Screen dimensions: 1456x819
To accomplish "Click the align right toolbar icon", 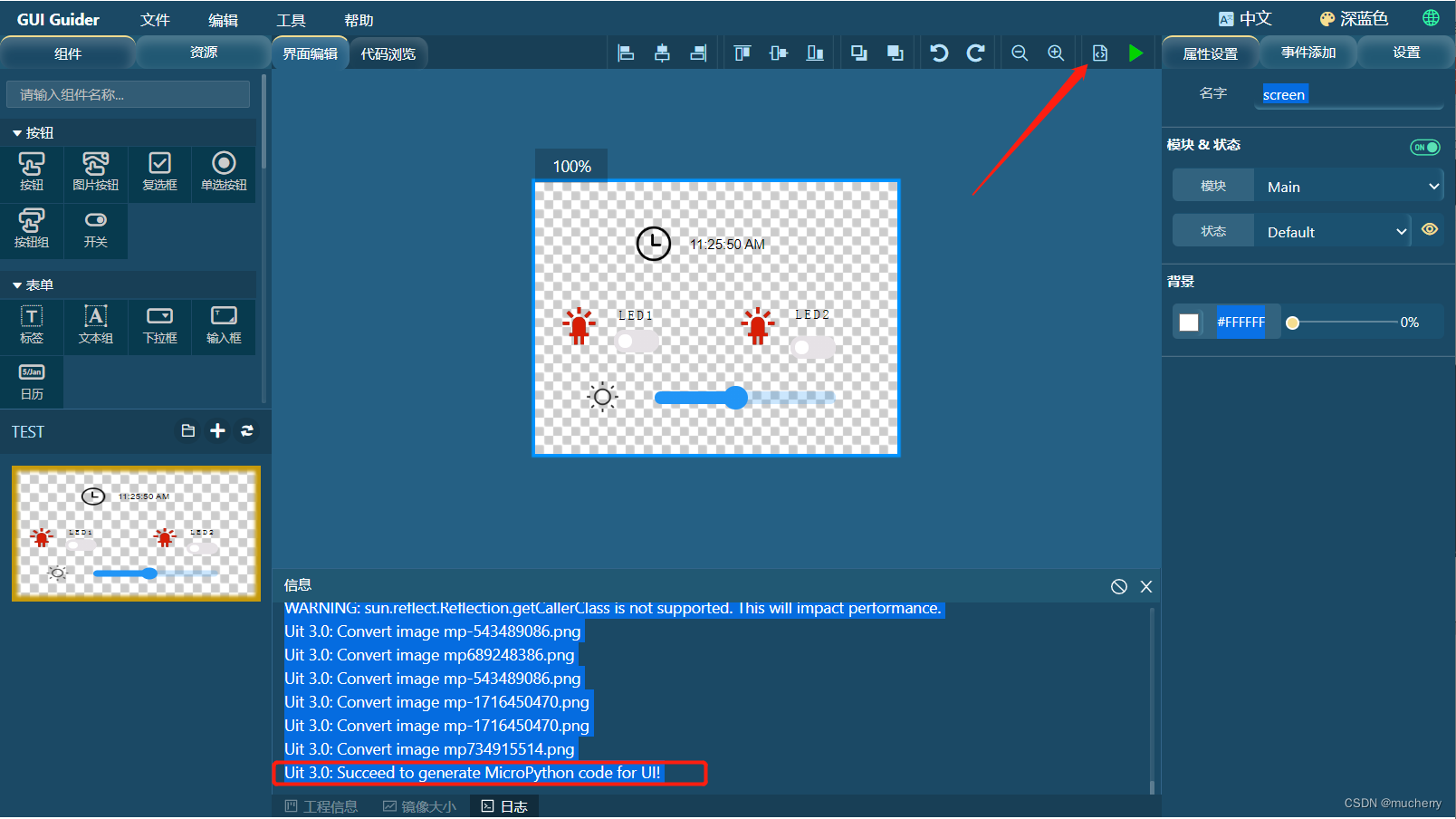I will coord(698,53).
